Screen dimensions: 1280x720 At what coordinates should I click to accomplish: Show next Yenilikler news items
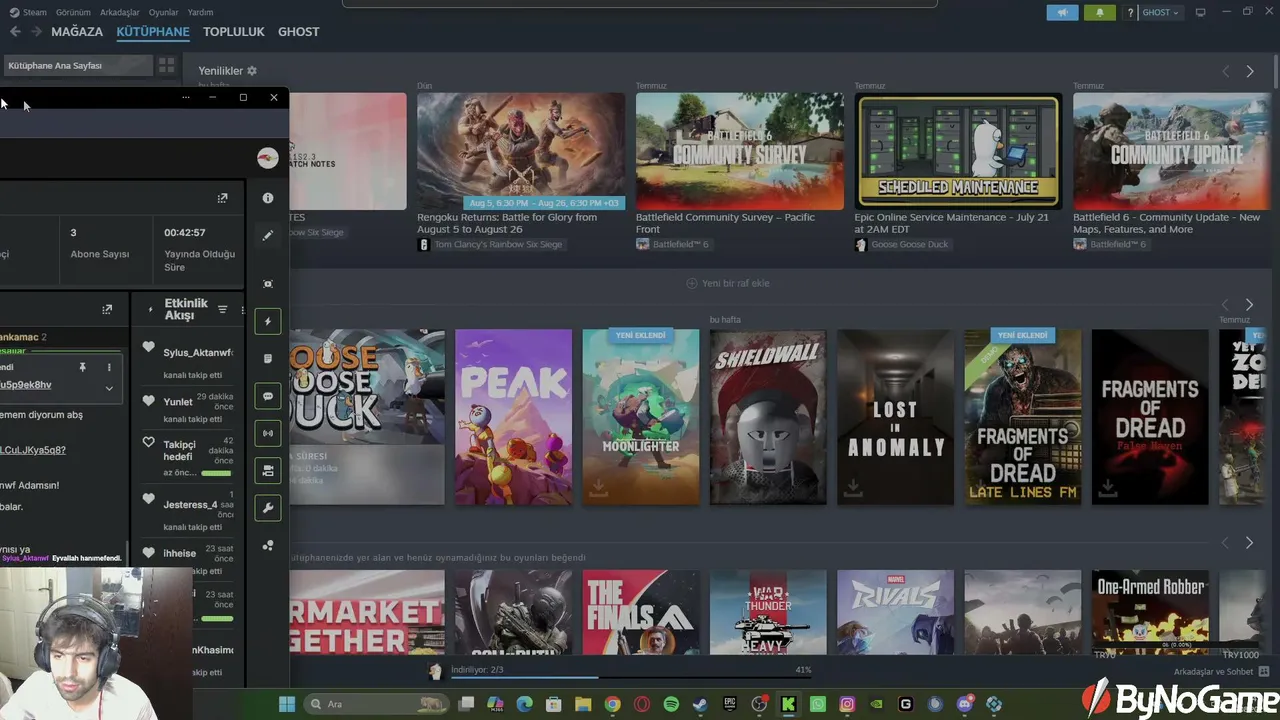[1250, 72]
